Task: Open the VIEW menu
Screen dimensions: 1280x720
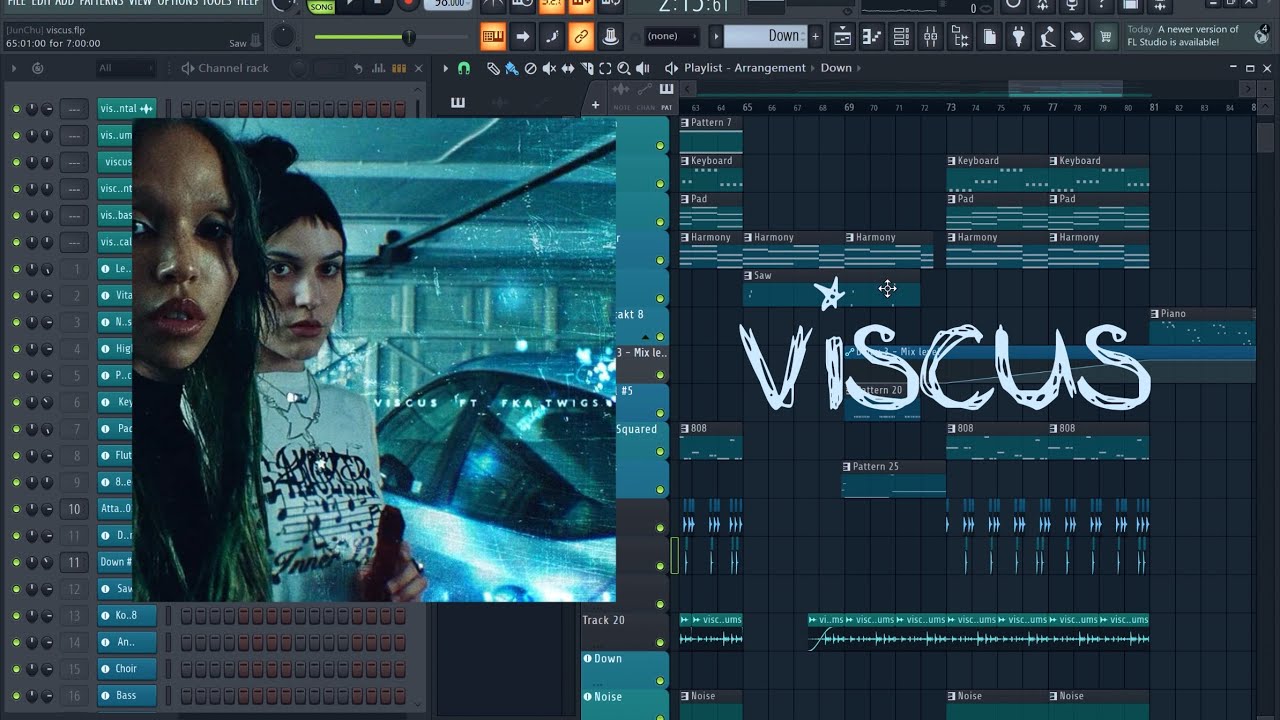Action: coord(141,3)
